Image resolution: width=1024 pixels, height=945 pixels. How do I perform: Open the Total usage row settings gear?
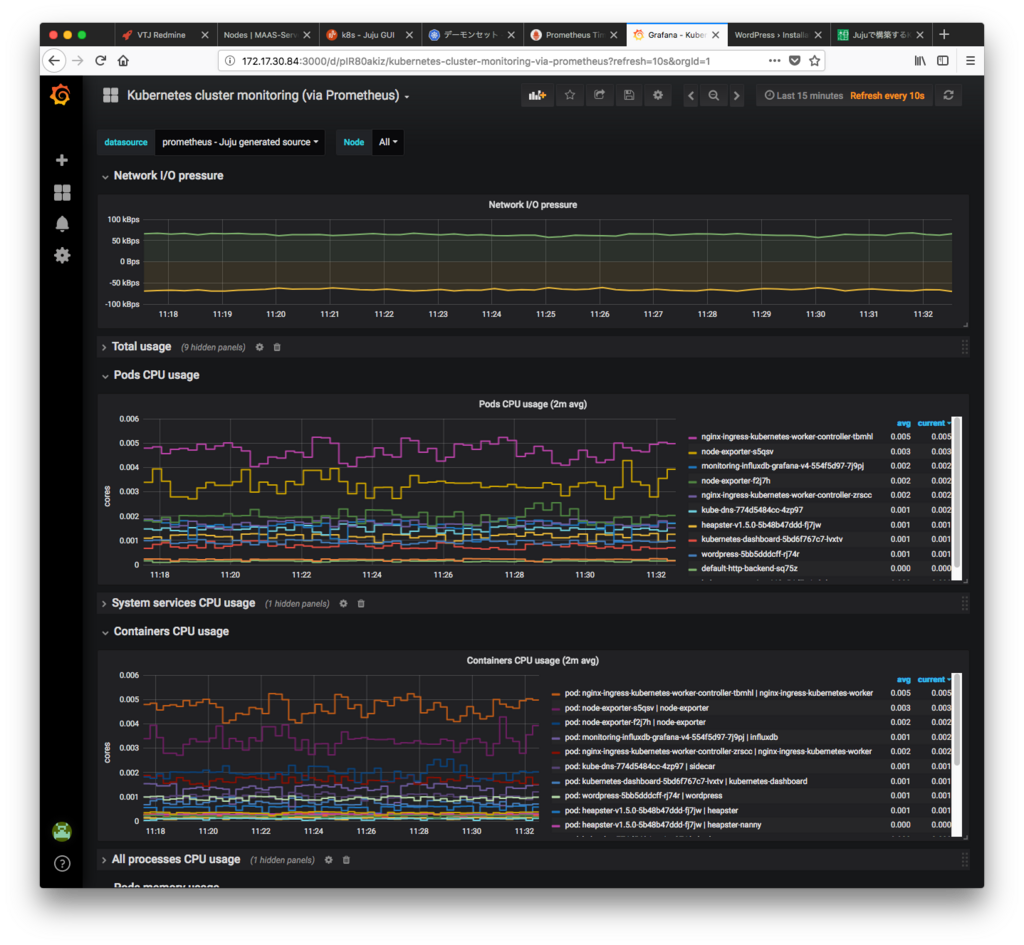coord(259,347)
